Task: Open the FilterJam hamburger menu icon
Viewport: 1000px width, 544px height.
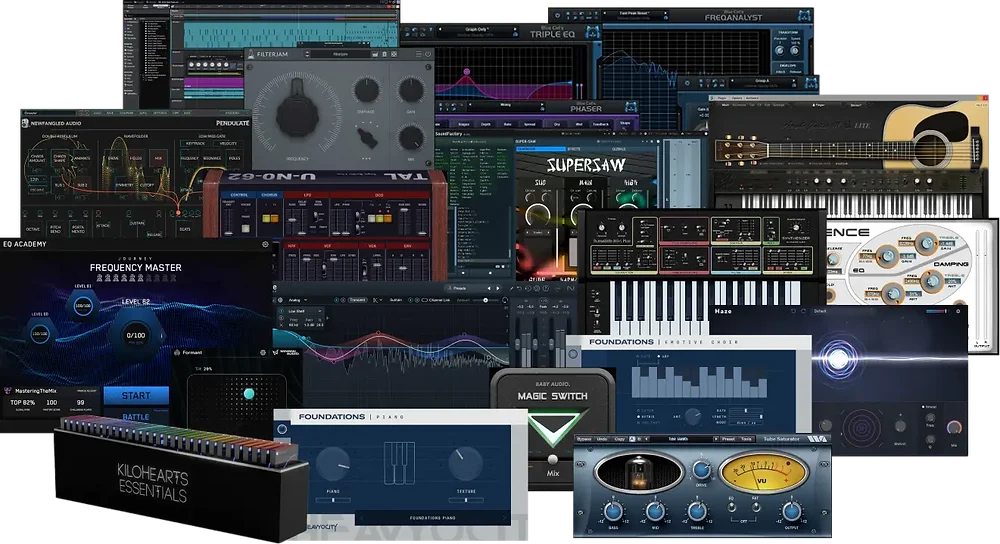Action: (418, 55)
